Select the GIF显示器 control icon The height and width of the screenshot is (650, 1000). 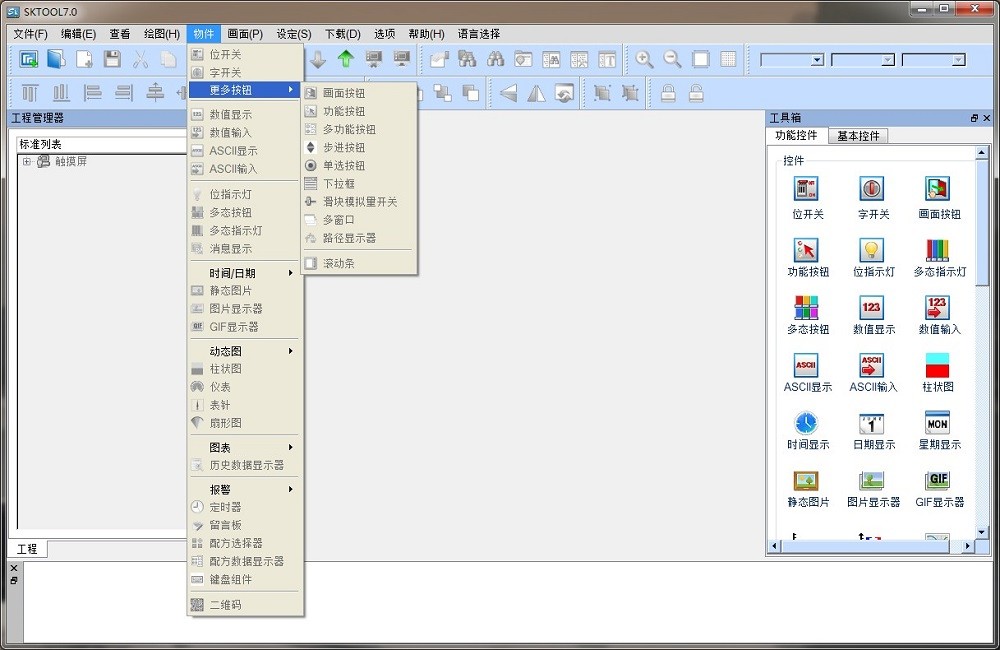936,478
